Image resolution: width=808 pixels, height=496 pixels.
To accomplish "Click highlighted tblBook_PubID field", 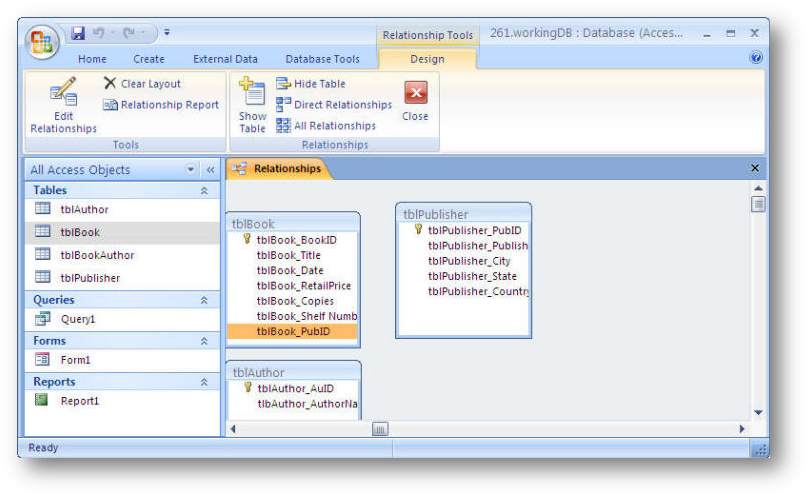I will (292, 331).
